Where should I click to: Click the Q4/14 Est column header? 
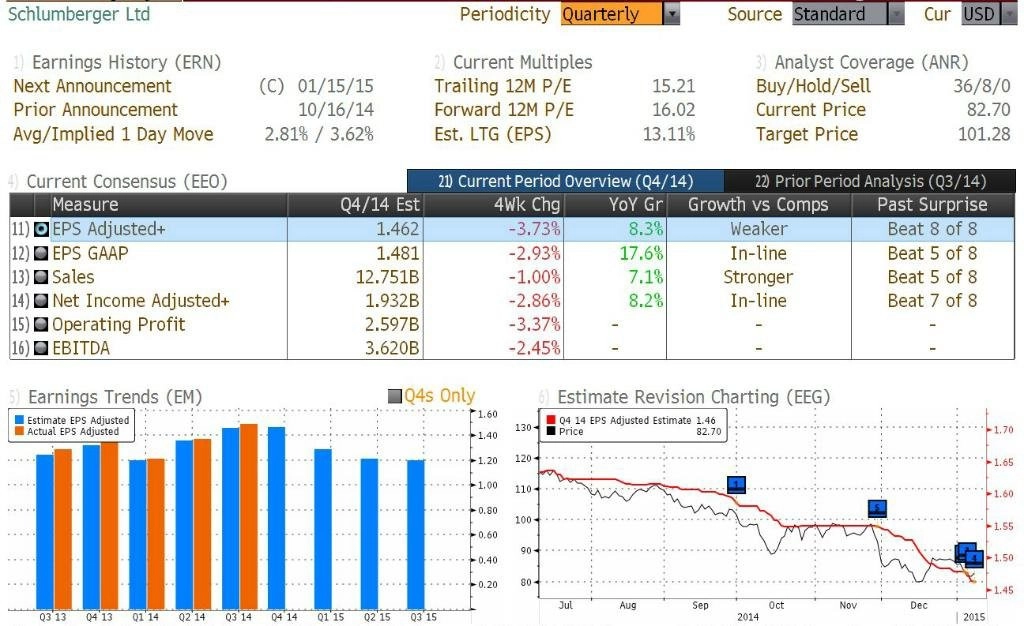(356, 205)
